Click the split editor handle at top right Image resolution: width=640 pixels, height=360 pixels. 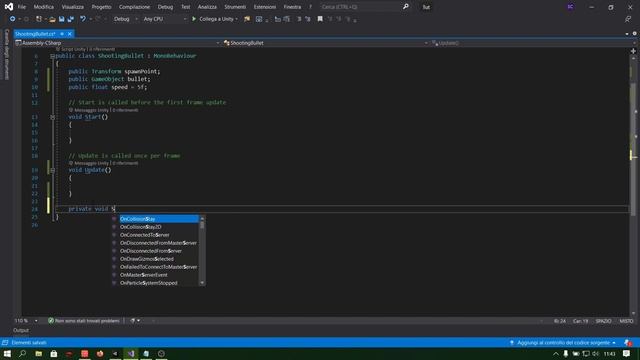pos(633,51)
